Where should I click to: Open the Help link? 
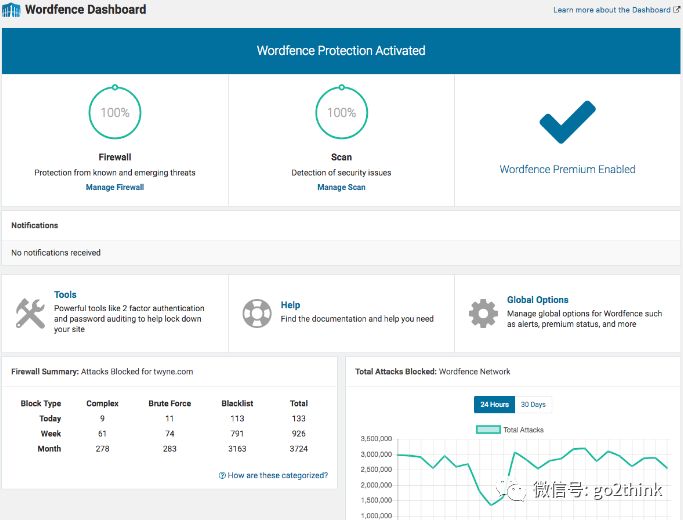point(291,305)
